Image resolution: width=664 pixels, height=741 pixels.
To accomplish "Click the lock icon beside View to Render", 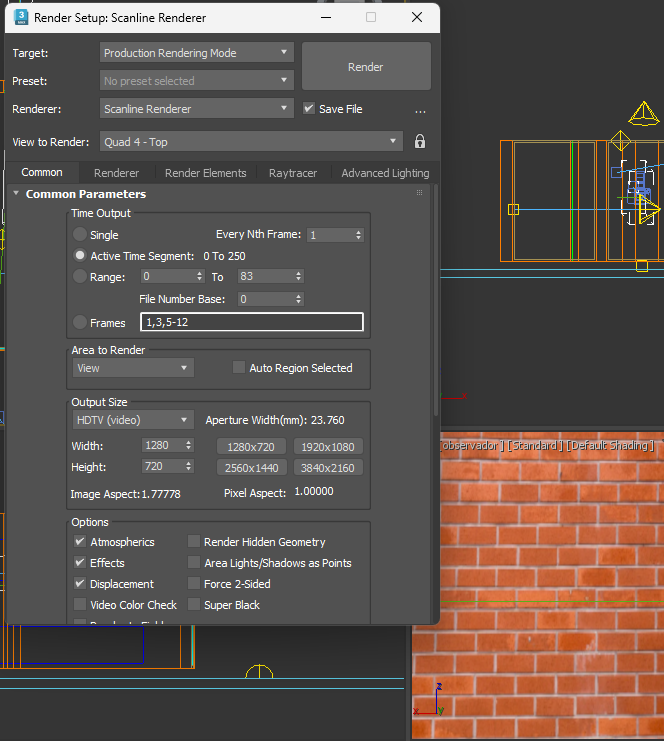I will pos(420,142).
